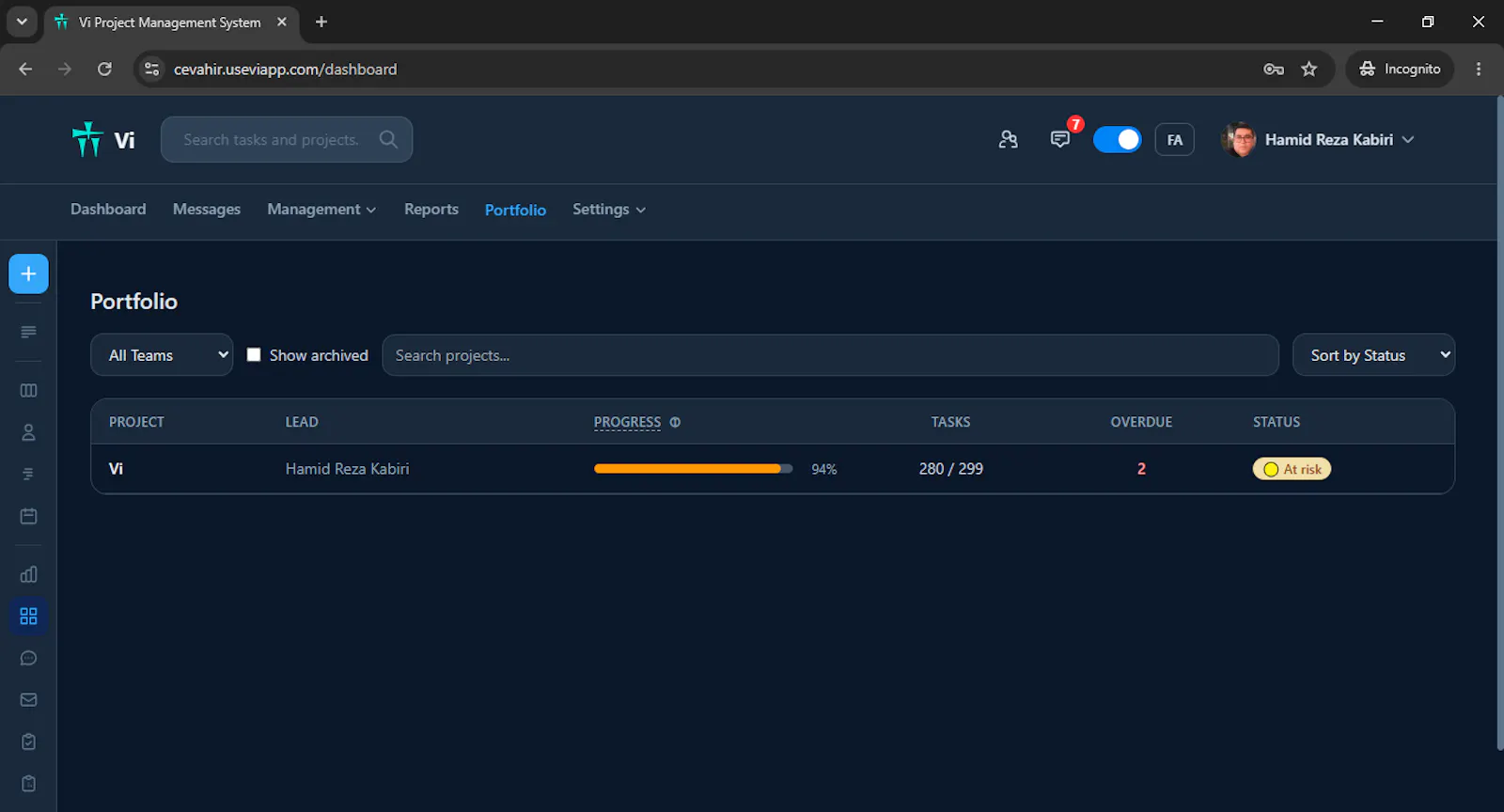
Task: Open the All Teams dropdown
Action: click(x=162, y=355)
